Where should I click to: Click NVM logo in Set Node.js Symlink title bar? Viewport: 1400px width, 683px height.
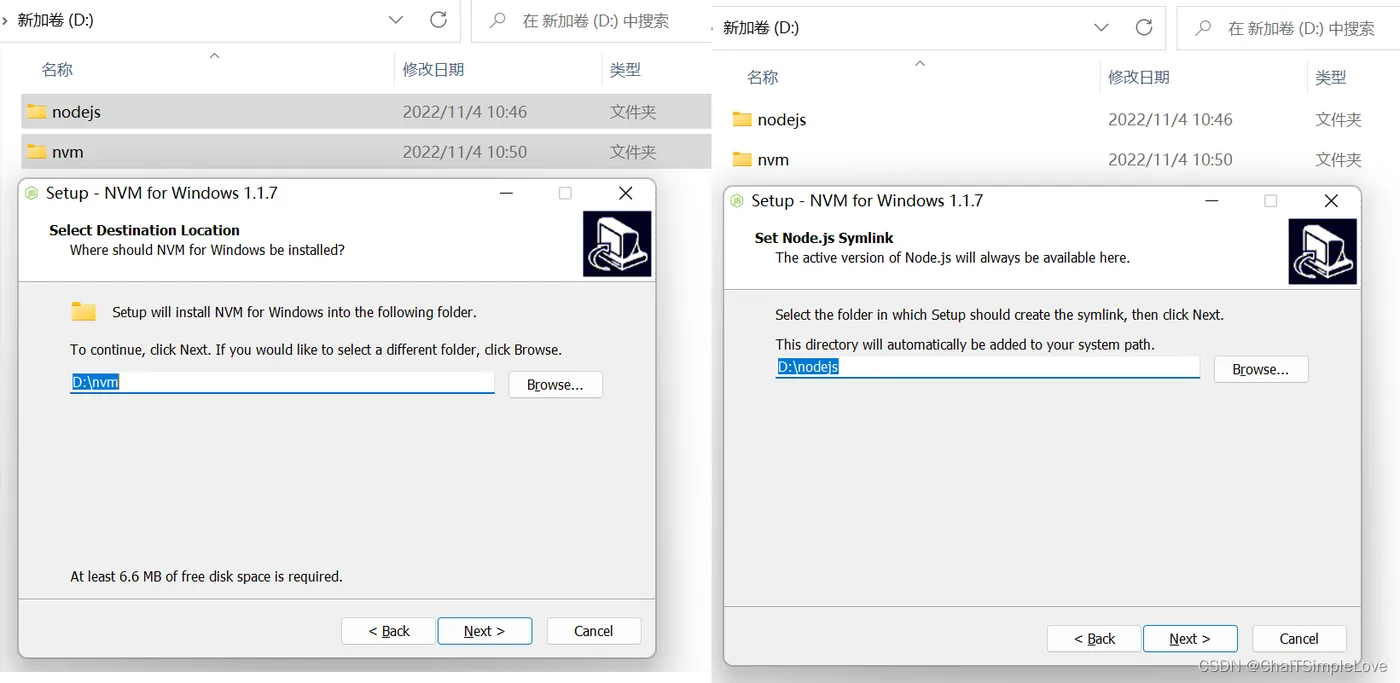738,201
